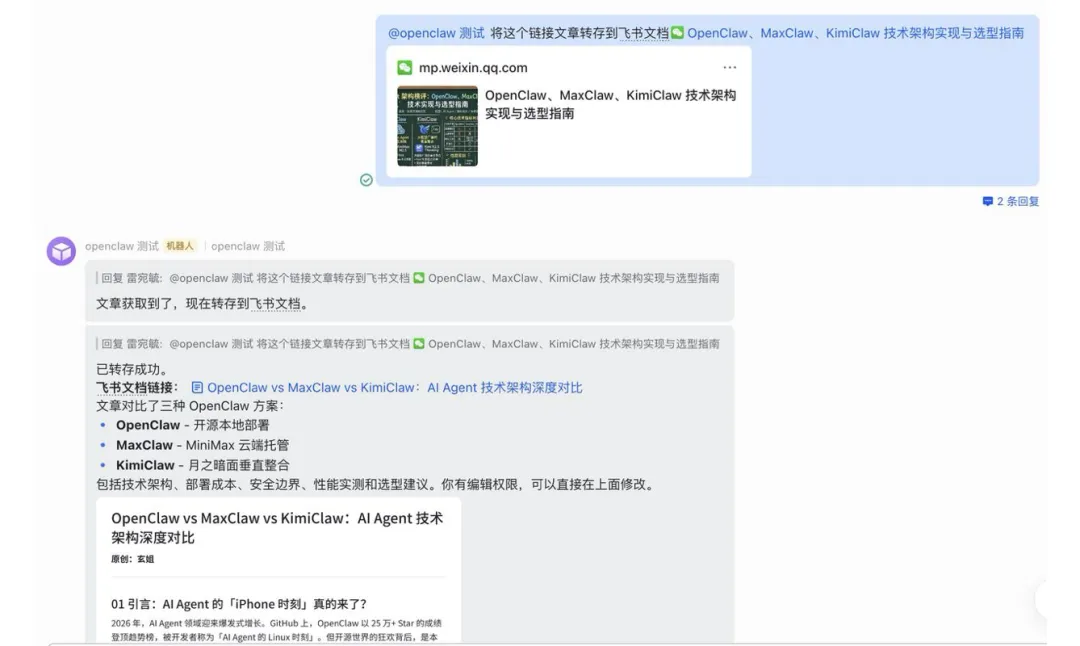Click the 飞书文档链接 label
Viewport: 1080px width, 646px height.
point(137,388)
